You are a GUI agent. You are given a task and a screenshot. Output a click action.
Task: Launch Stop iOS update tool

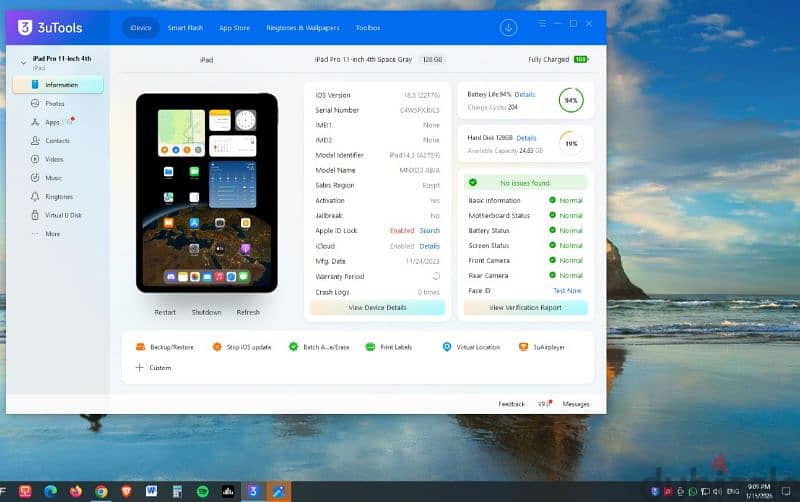(x=242, y=347)
